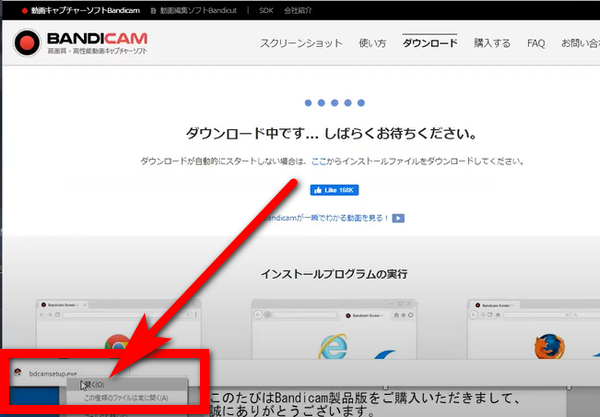Open the 購入する nav item
Viewport: 600px width, 417px height.
pos(492,43)
